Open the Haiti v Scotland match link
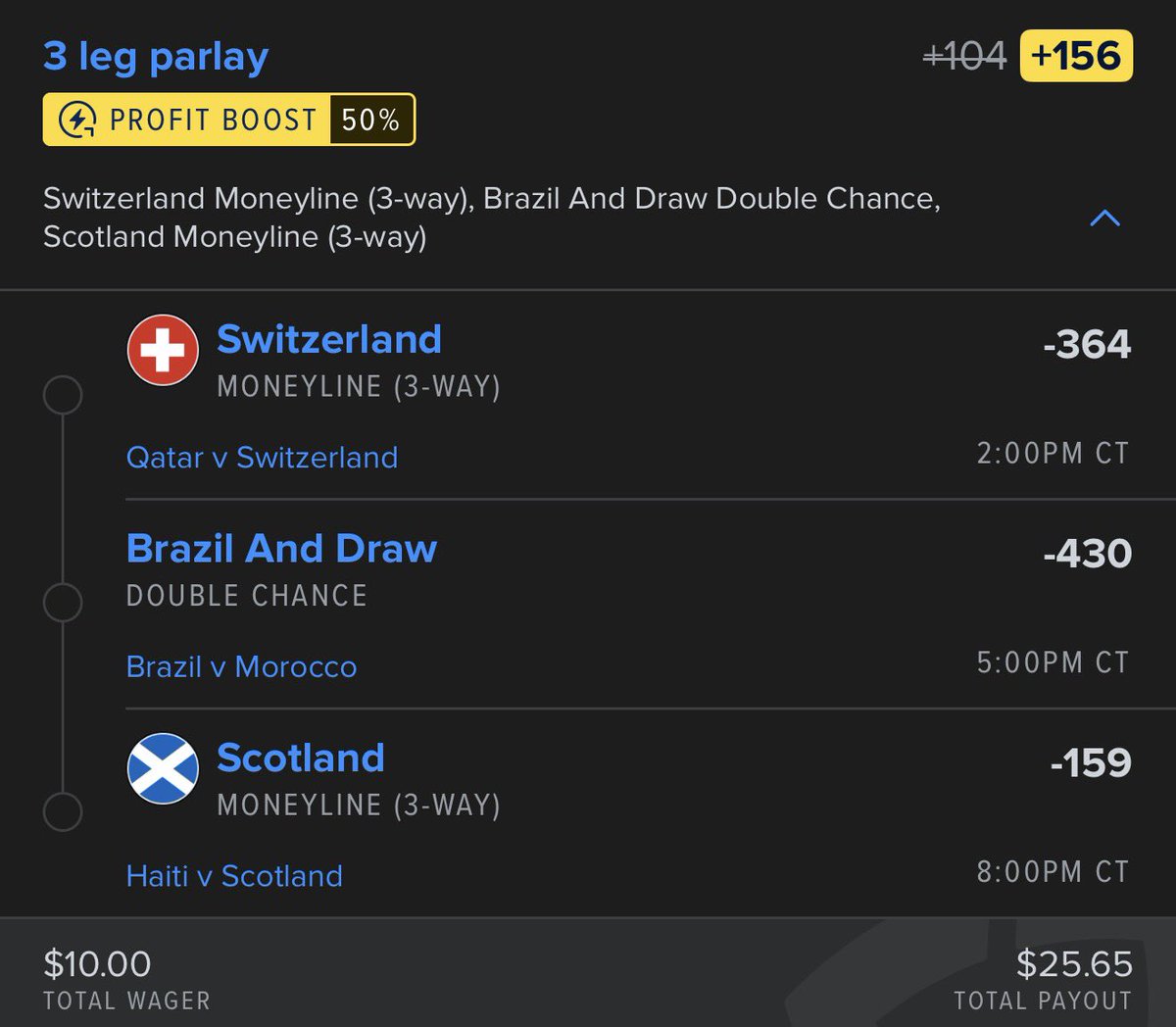Viewport: 1176px width, 1027px height. 234,876
